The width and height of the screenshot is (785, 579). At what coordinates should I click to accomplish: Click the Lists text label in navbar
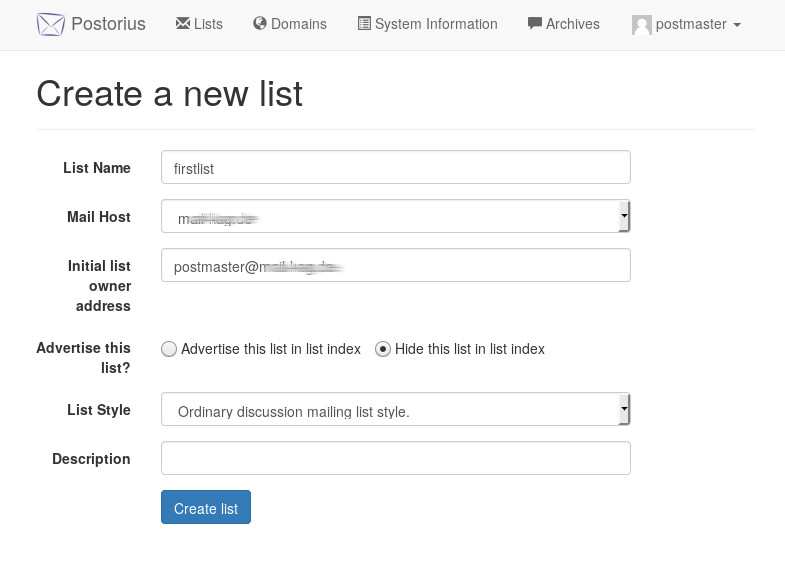209,24
